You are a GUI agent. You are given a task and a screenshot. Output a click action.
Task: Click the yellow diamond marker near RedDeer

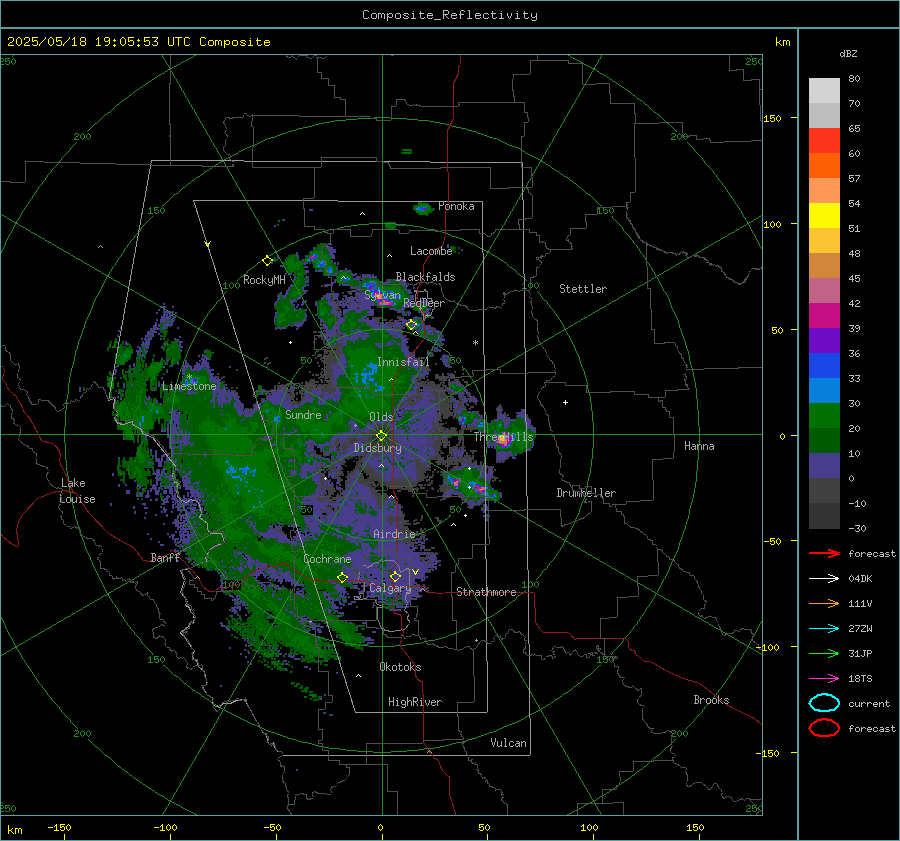click(412, 325)
